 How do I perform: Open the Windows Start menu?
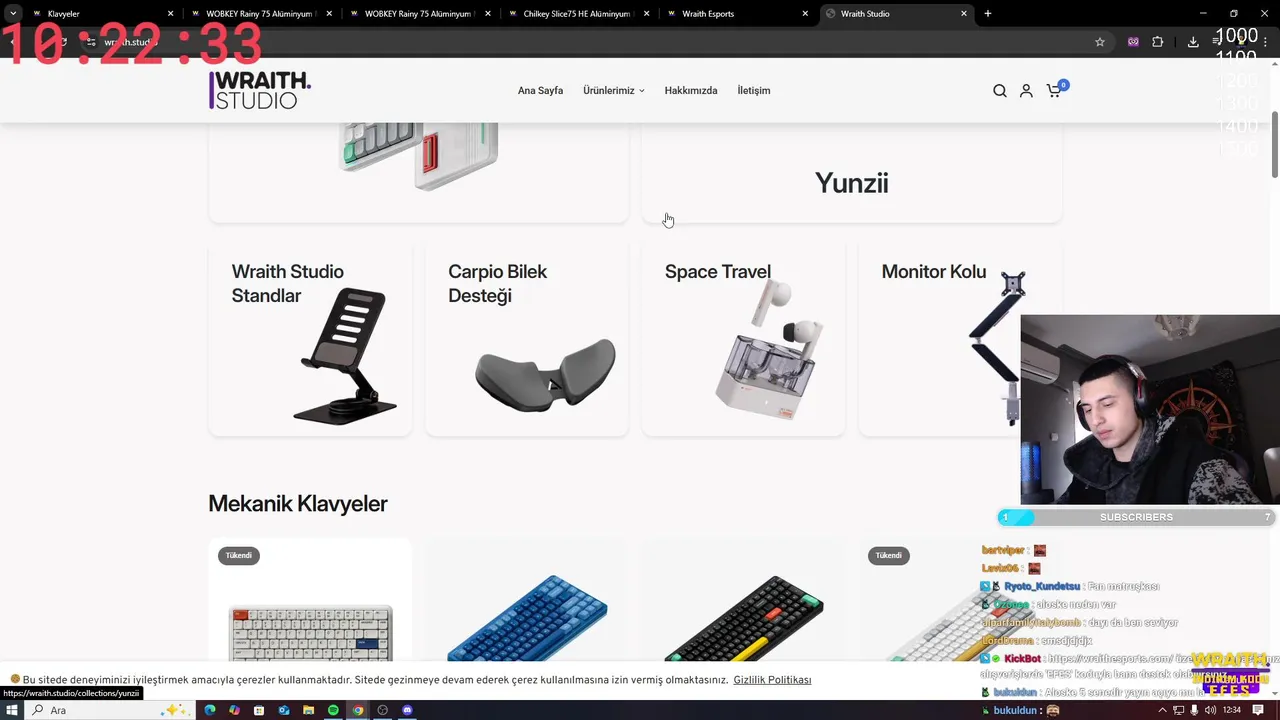pos(13,710)
